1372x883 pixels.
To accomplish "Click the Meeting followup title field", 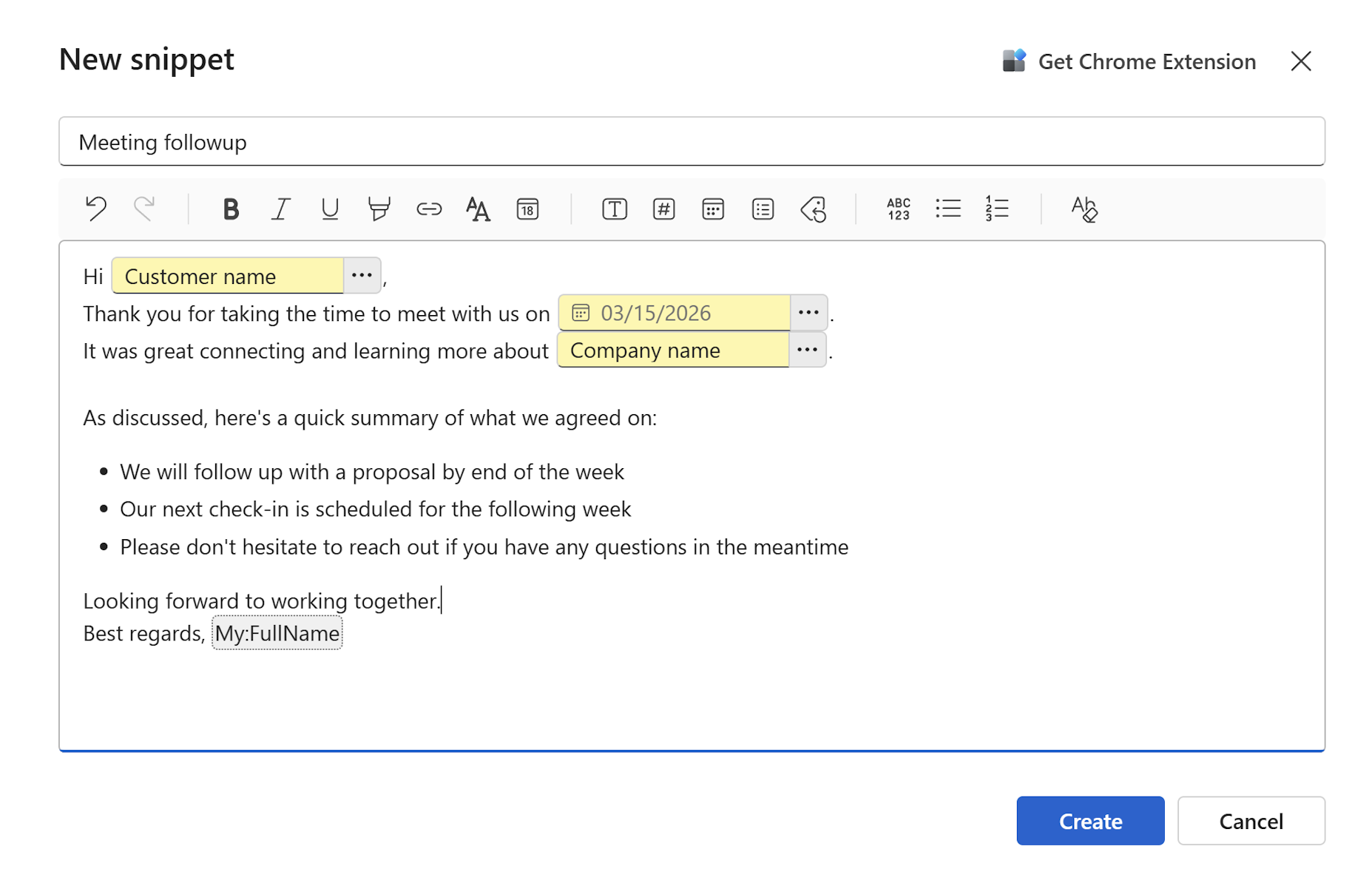I will coord(692,141).
